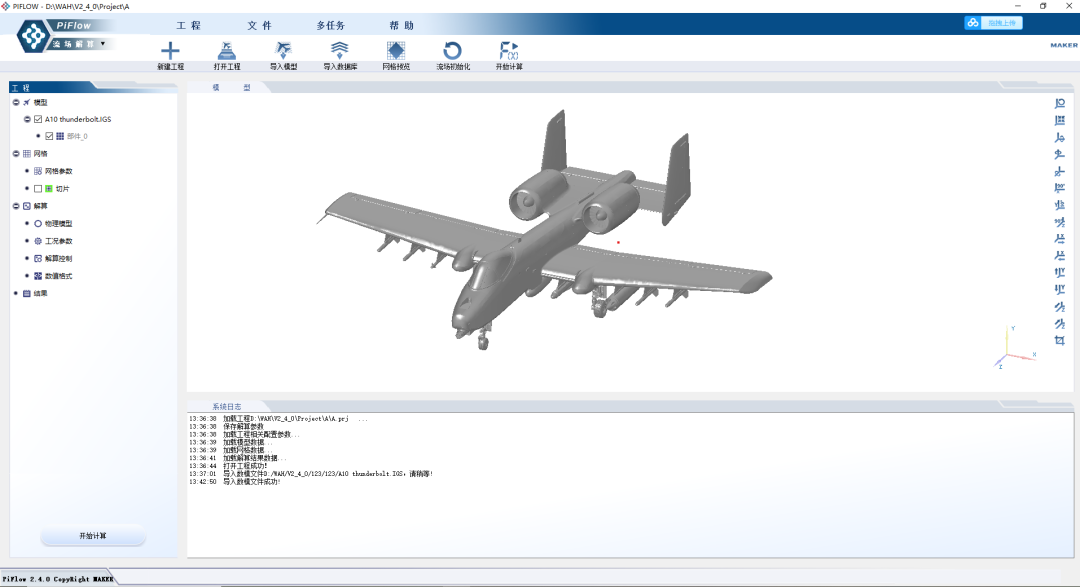Click the crop-frame icon ending the view toolbar

(x=1060, y=340)
